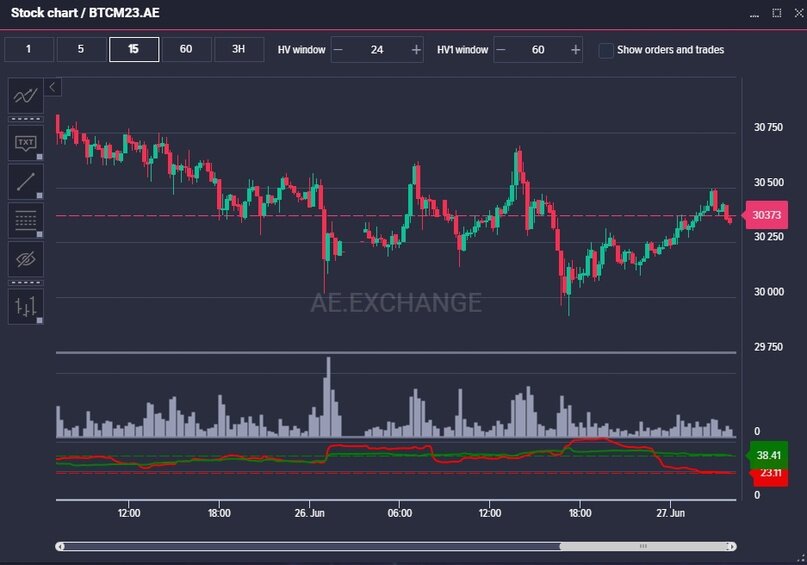
Task: Select the 1 minute timeframe
Action: 29,49
